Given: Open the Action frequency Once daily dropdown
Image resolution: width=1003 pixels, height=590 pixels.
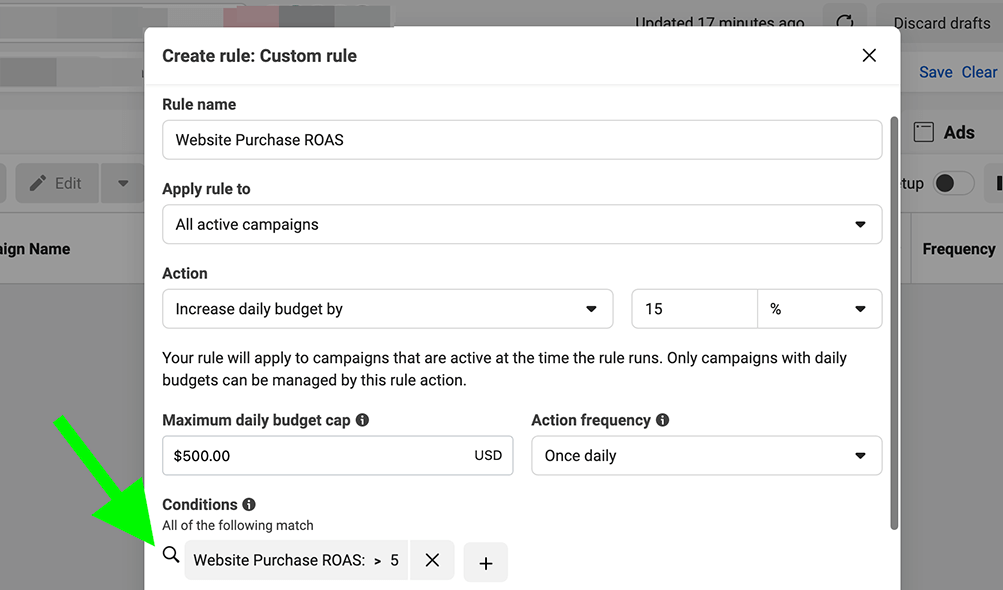Looking at the screenshot, I should (706, 456).
